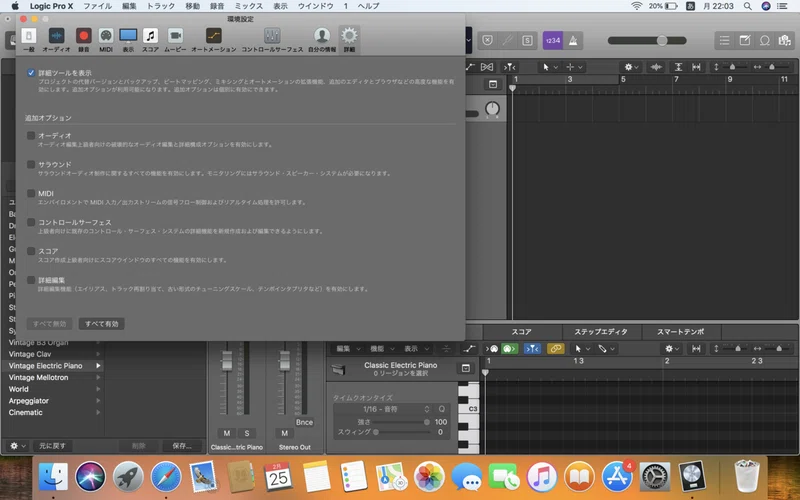The width and height of the screenshot is (800, 500).
Task: Open the loop browser button
Action: coord(764,40)
